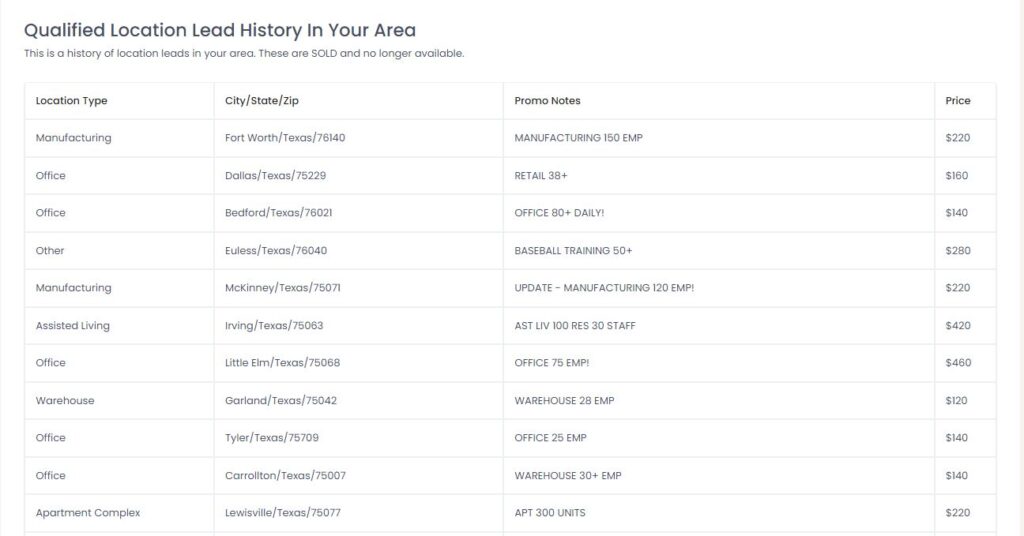Viewport: 1024px width, 536px height.
Task: Click the AST LIV 100 RES 30 STAFF note
Action: (575, 326)
